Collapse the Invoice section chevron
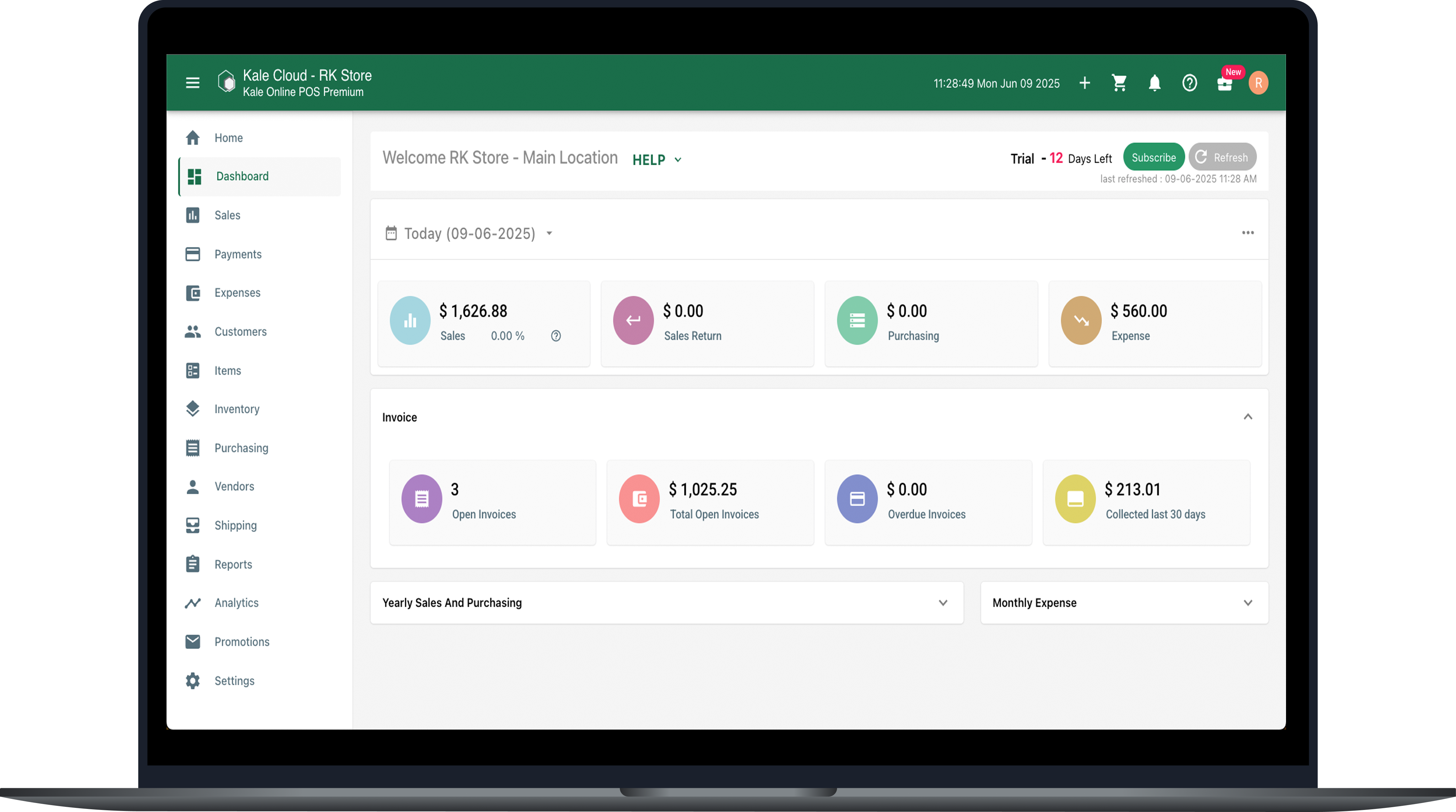 [x=1247, y=417]
